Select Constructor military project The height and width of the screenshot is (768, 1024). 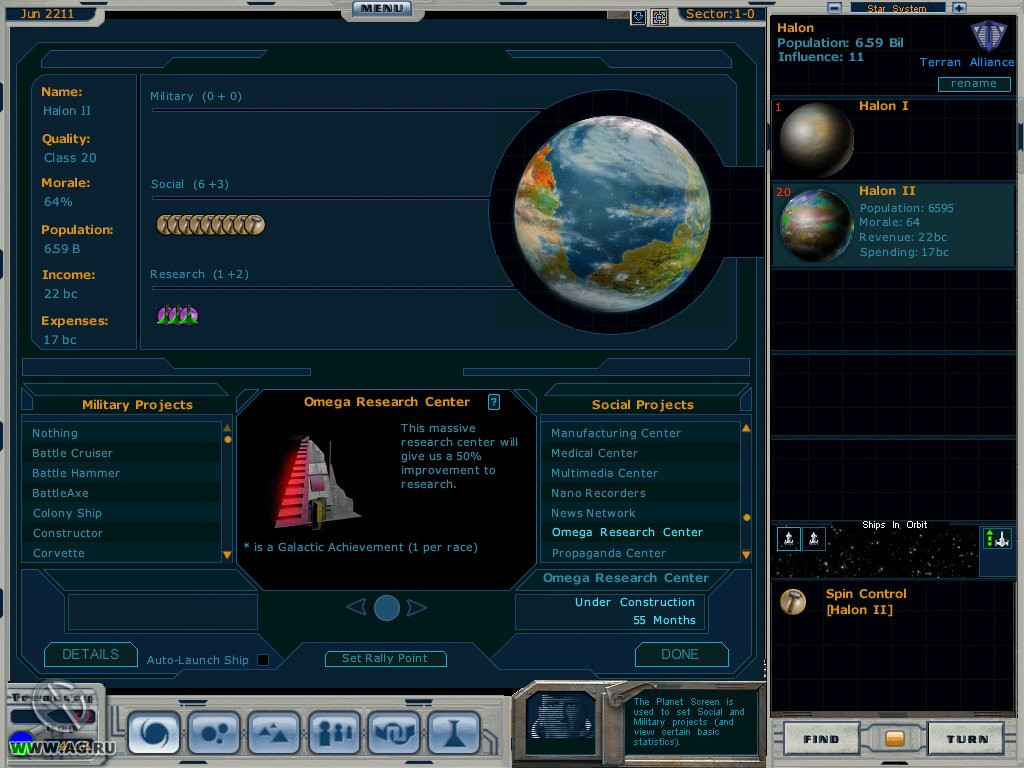121,533
